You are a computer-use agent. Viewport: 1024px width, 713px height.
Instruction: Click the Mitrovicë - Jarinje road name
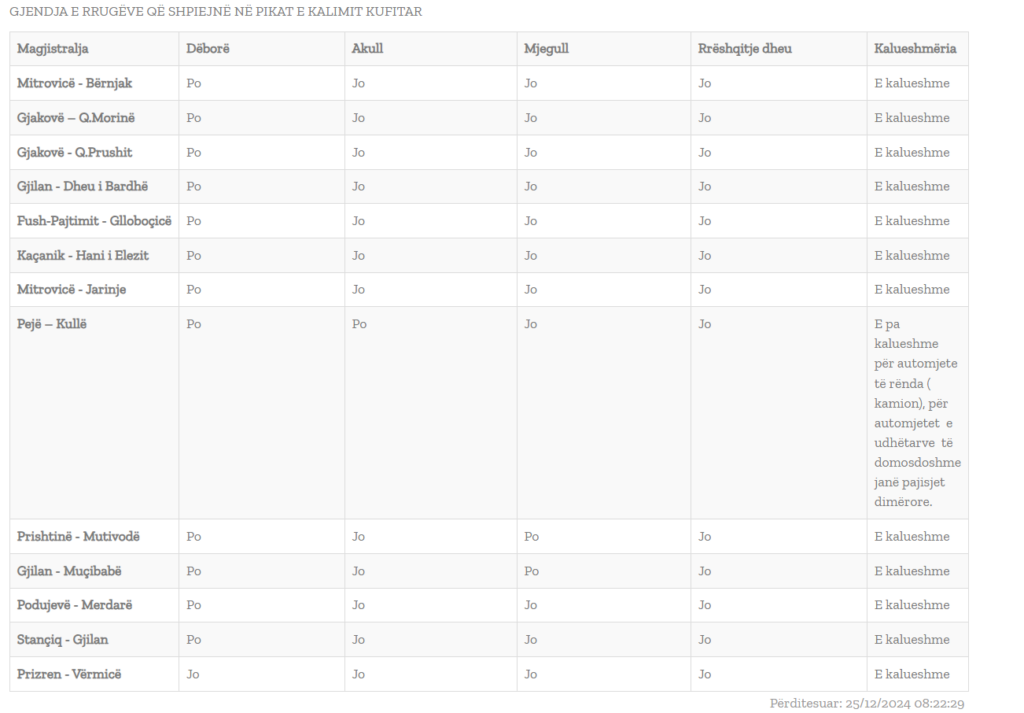click(72, 289)
